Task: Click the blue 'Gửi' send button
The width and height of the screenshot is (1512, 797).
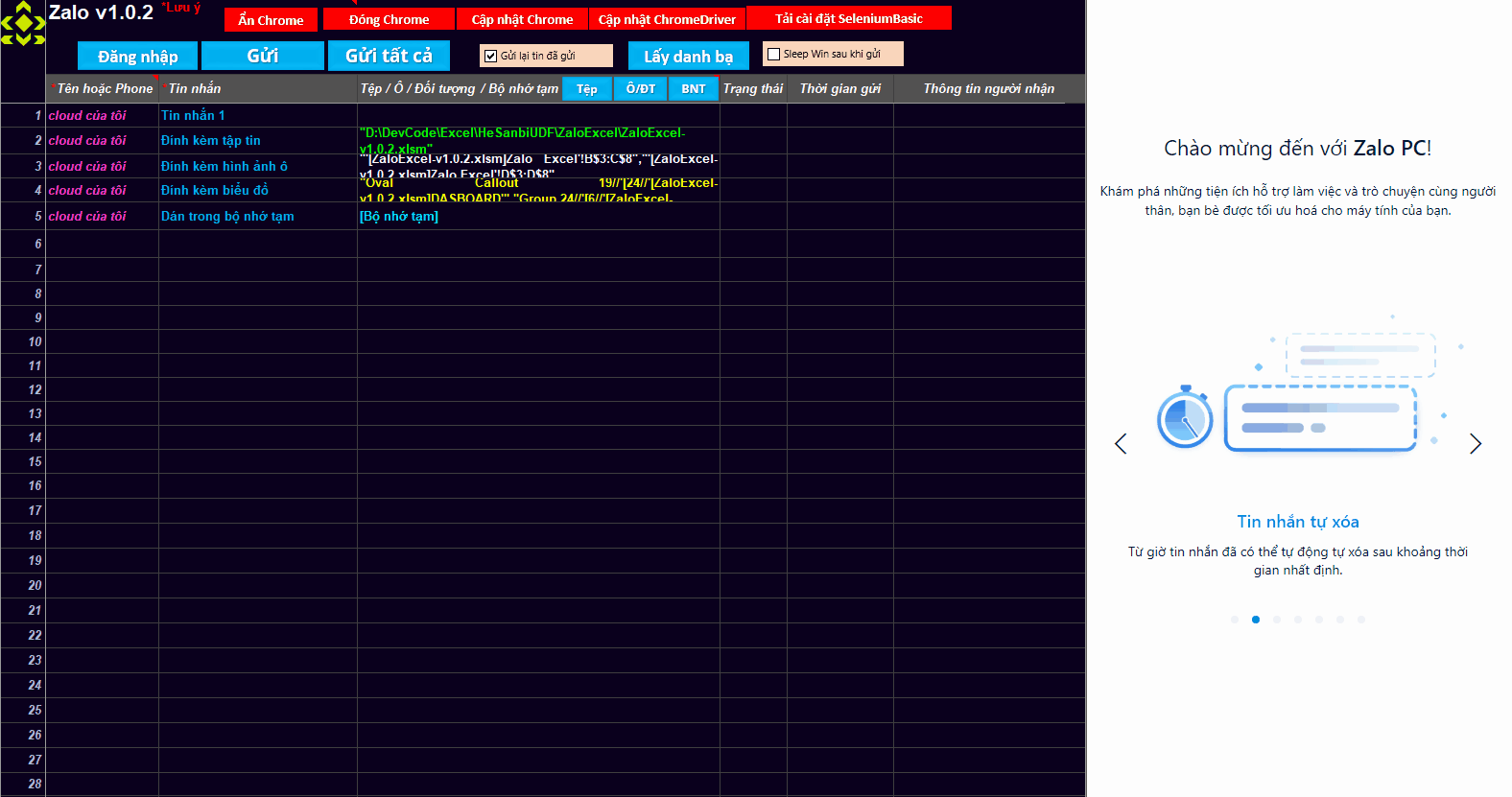Action: point(263,56)
